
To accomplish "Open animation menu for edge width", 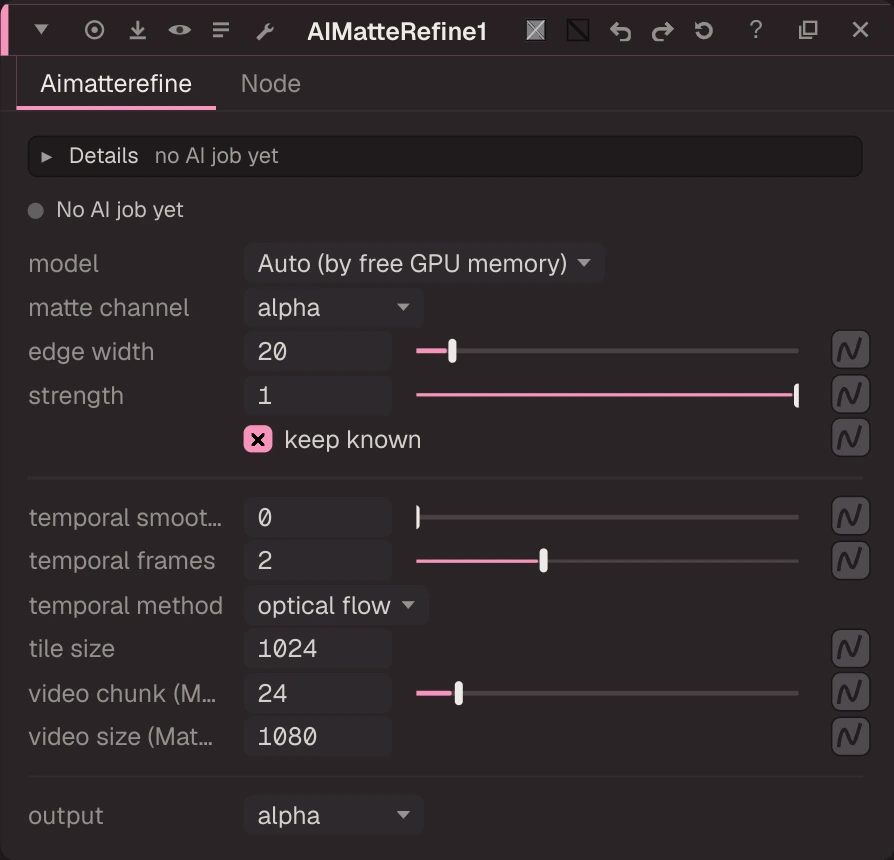I will 850,350.
